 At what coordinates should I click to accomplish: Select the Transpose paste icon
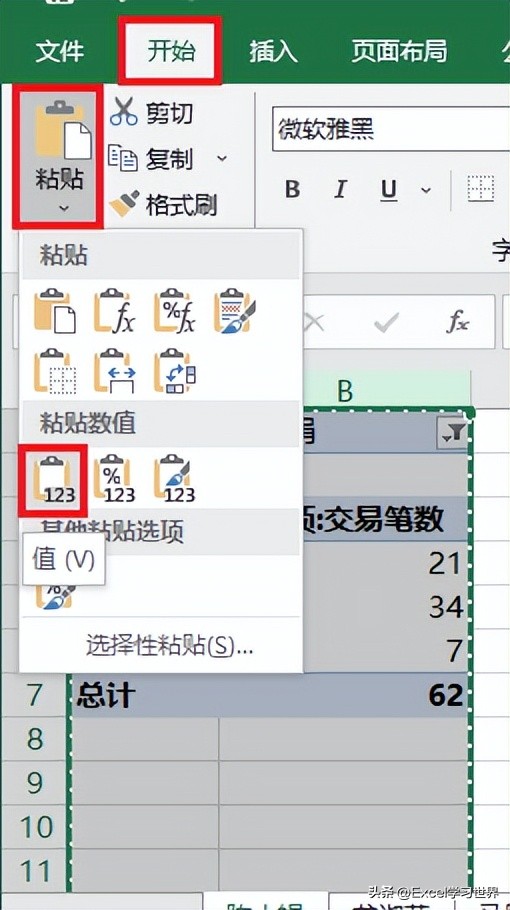[175, 371]
